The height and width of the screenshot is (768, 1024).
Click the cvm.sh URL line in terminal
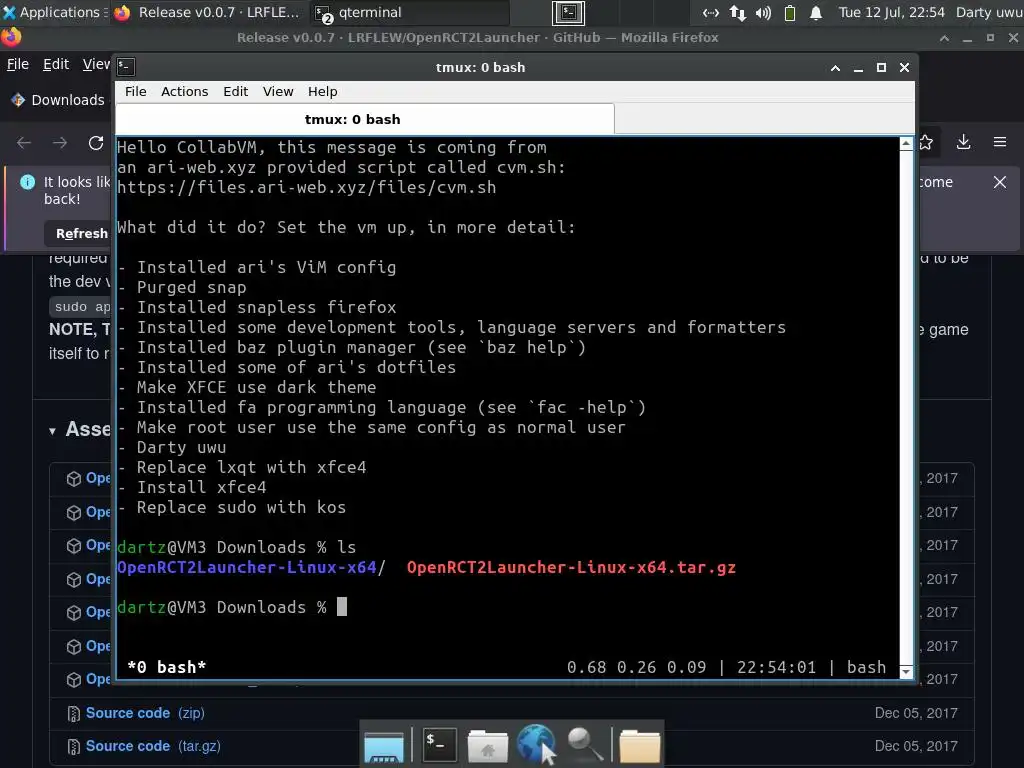coord(306,187)
